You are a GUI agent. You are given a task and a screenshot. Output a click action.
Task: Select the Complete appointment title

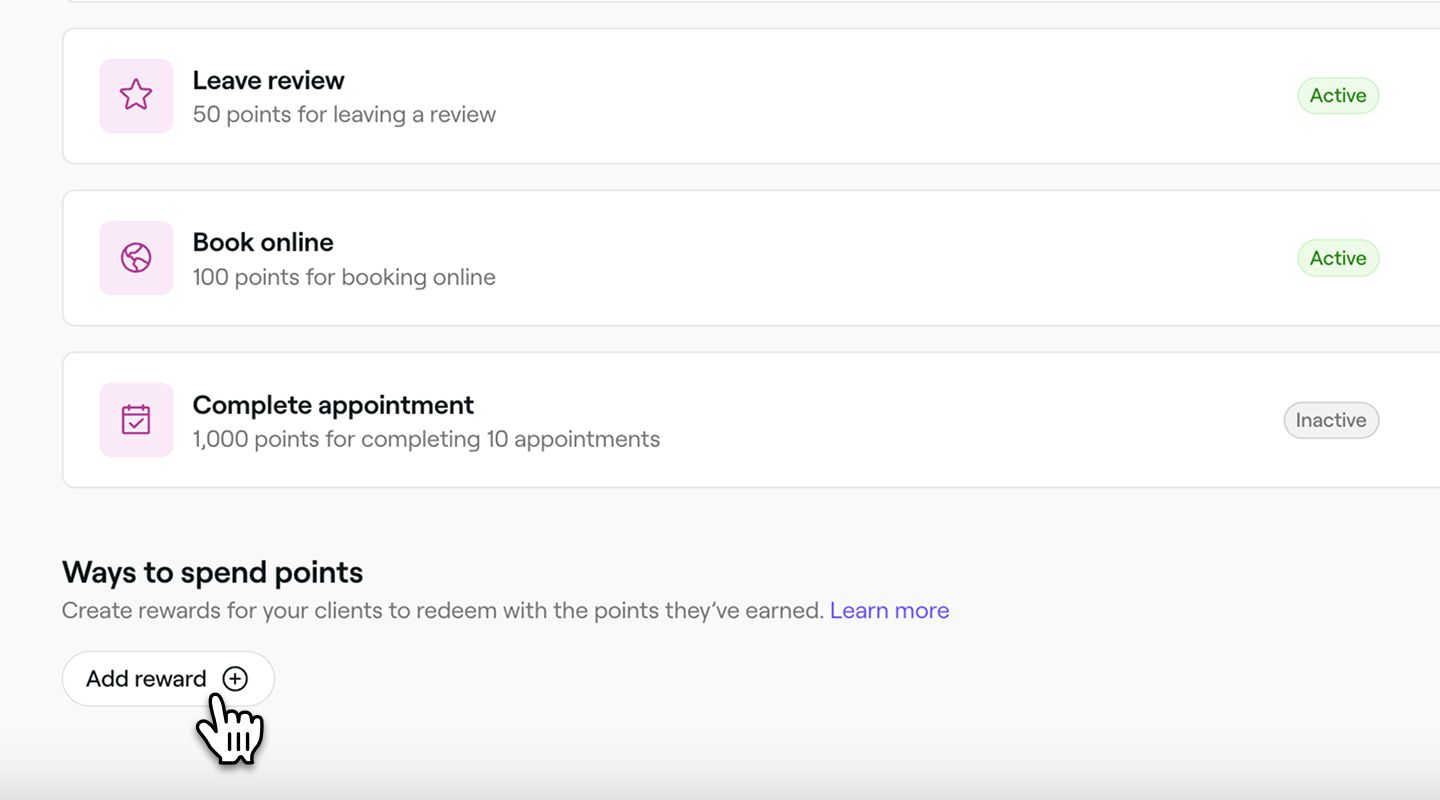[333, 405]
